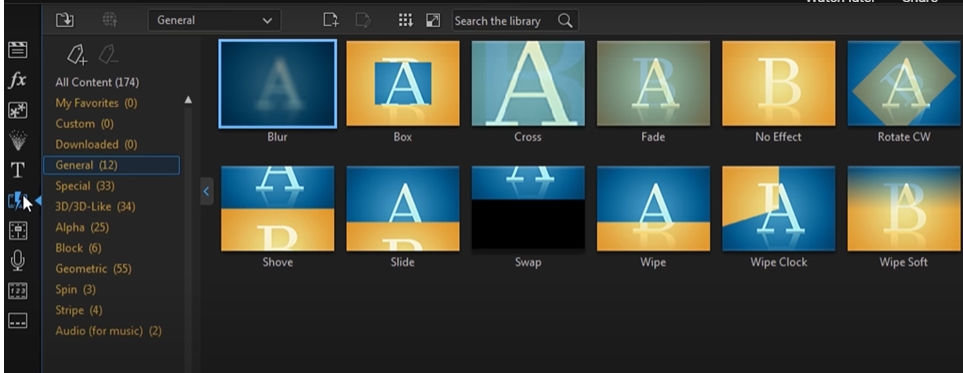
Task: Open the Audio Mixing Room icon
Action: point(17,230)
